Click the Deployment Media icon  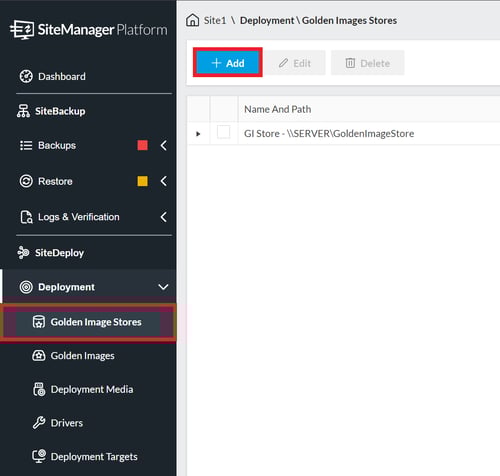(x=39, y=389)
